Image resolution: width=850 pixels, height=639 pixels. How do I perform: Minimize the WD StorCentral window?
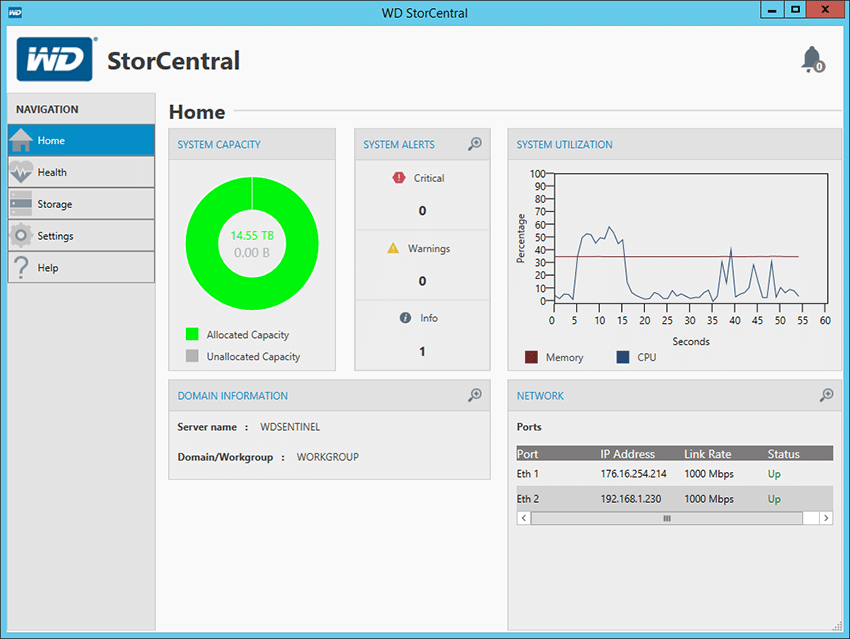772,9
